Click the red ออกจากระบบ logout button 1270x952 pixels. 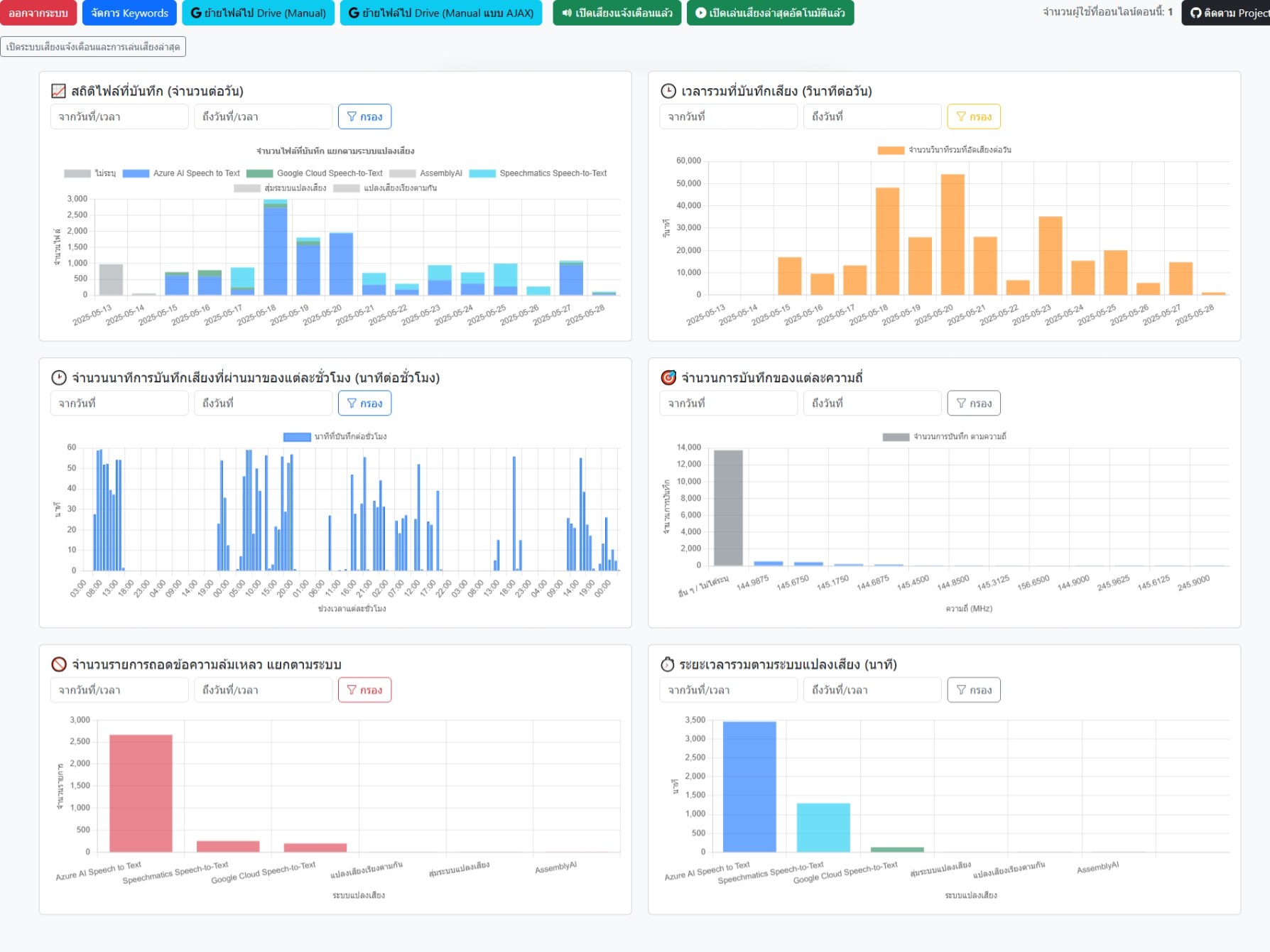[x=38, y=13]
